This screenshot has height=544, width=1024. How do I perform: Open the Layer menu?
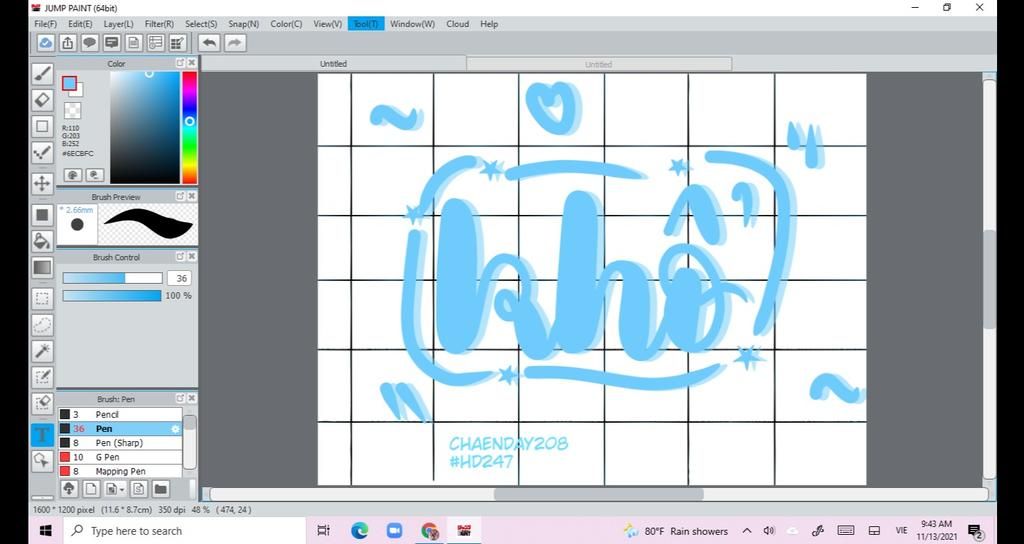coord(118,24)
